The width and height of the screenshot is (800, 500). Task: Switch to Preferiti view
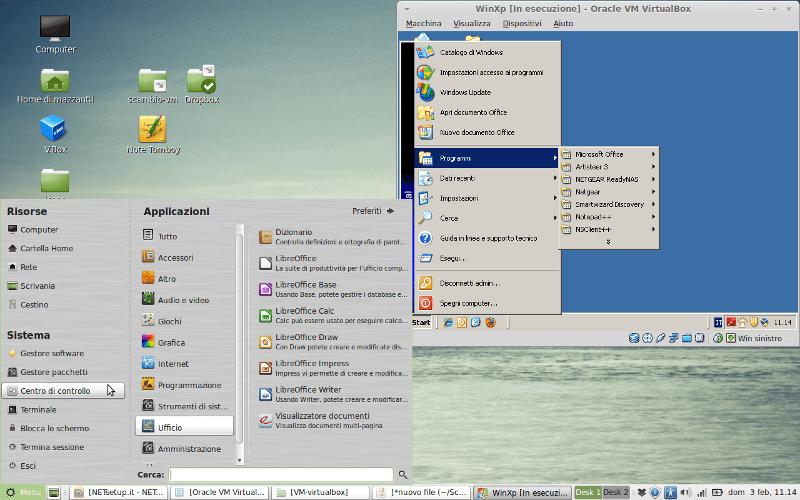[373, 211]
